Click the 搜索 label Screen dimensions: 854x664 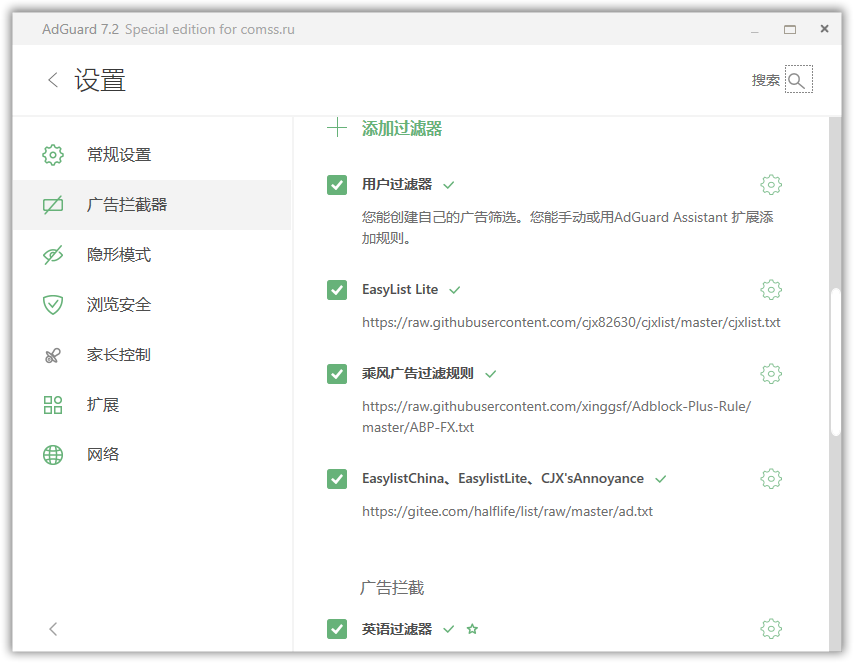tap(765, 80)
